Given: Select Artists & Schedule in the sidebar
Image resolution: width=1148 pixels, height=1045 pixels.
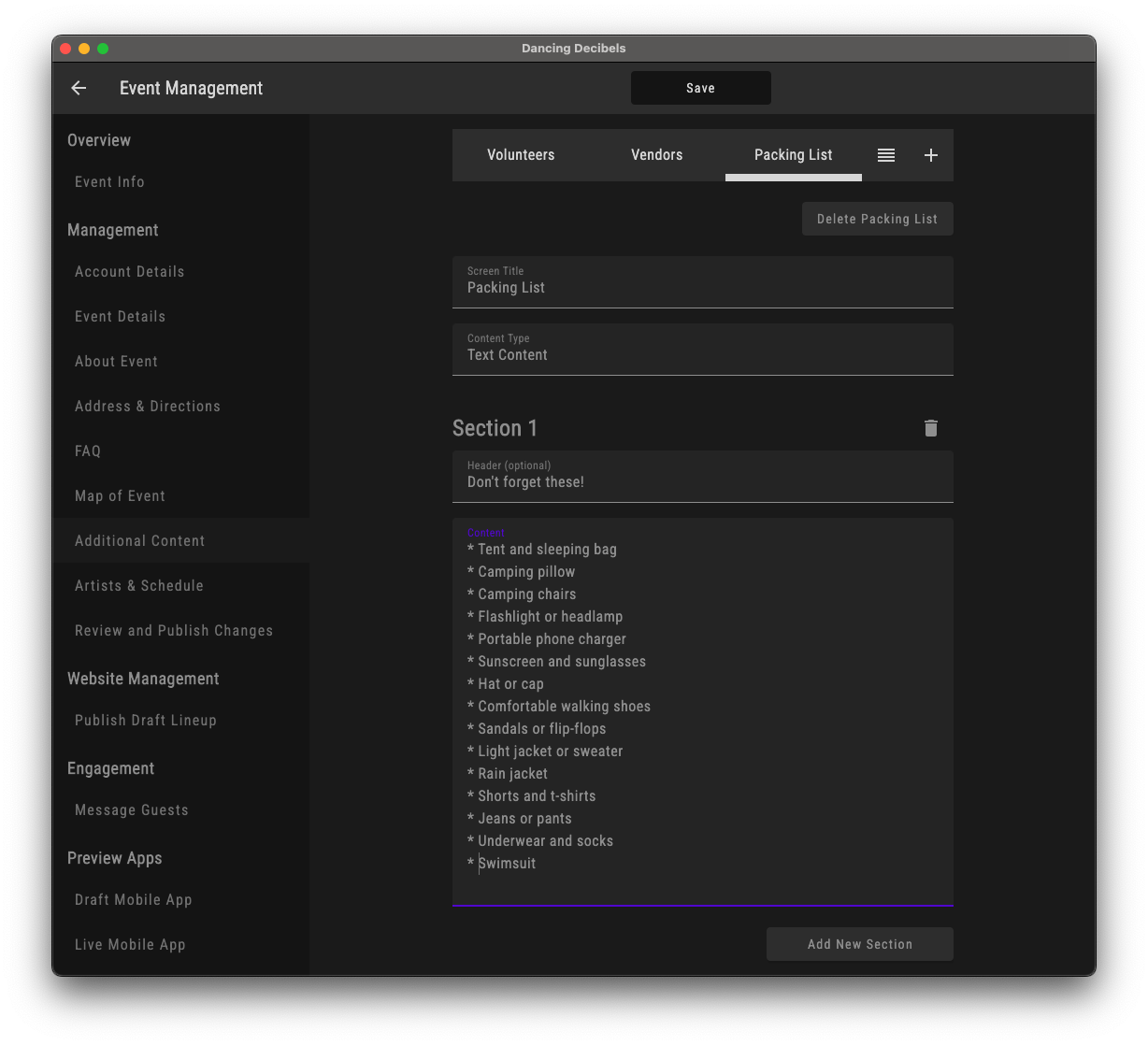Looking at the screenshot, I should click(x=139, y=585).
